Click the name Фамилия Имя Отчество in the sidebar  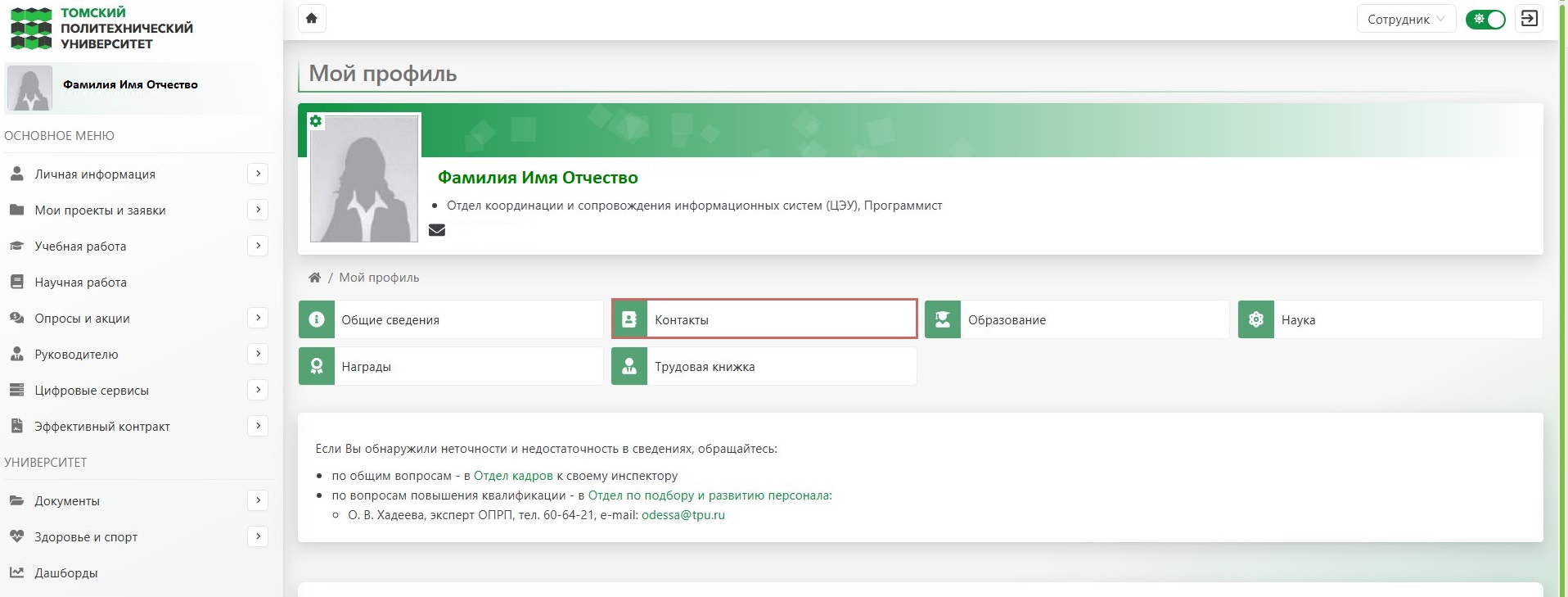point(130,84)
